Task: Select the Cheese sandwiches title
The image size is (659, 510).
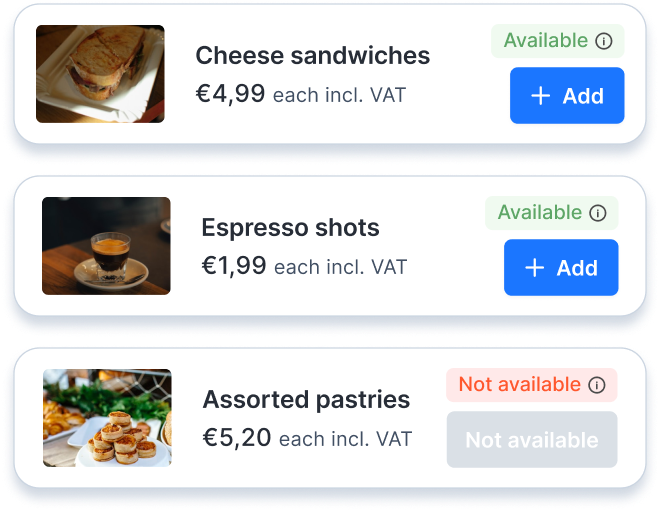Action: 312,55
